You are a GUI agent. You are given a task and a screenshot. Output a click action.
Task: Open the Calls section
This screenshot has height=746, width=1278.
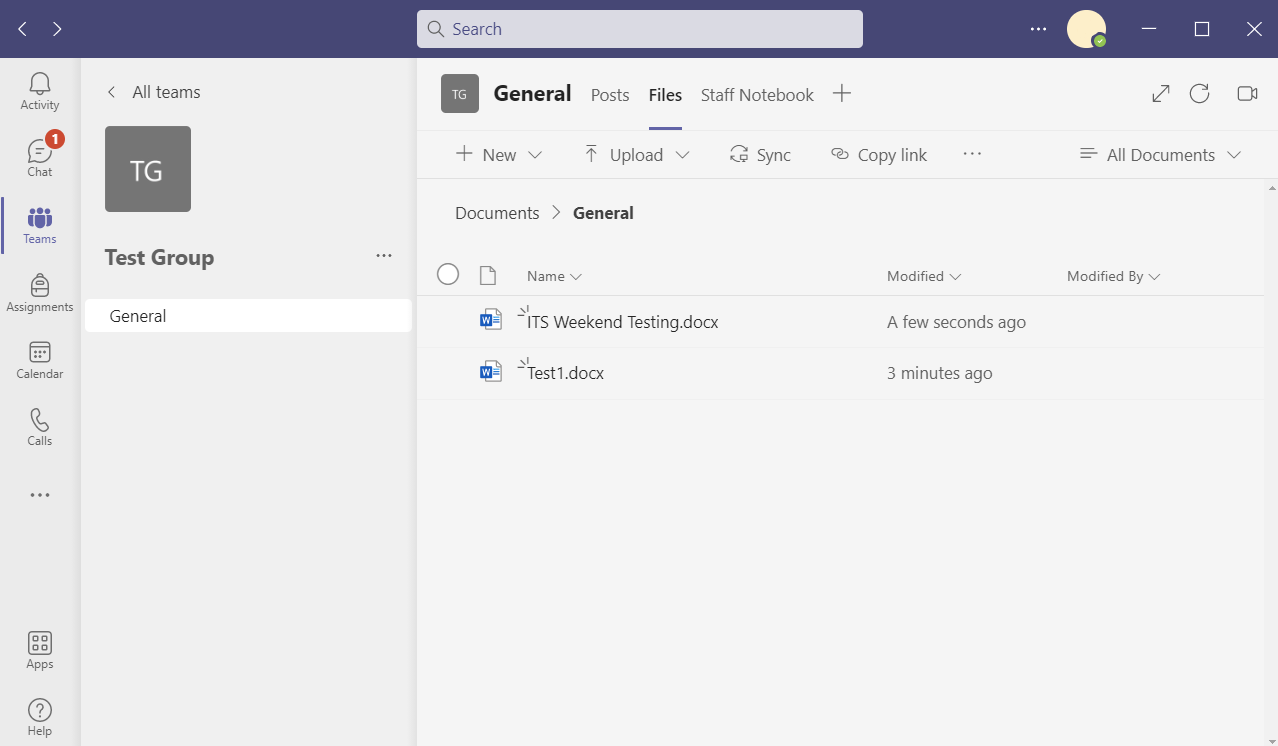point(39,425)
